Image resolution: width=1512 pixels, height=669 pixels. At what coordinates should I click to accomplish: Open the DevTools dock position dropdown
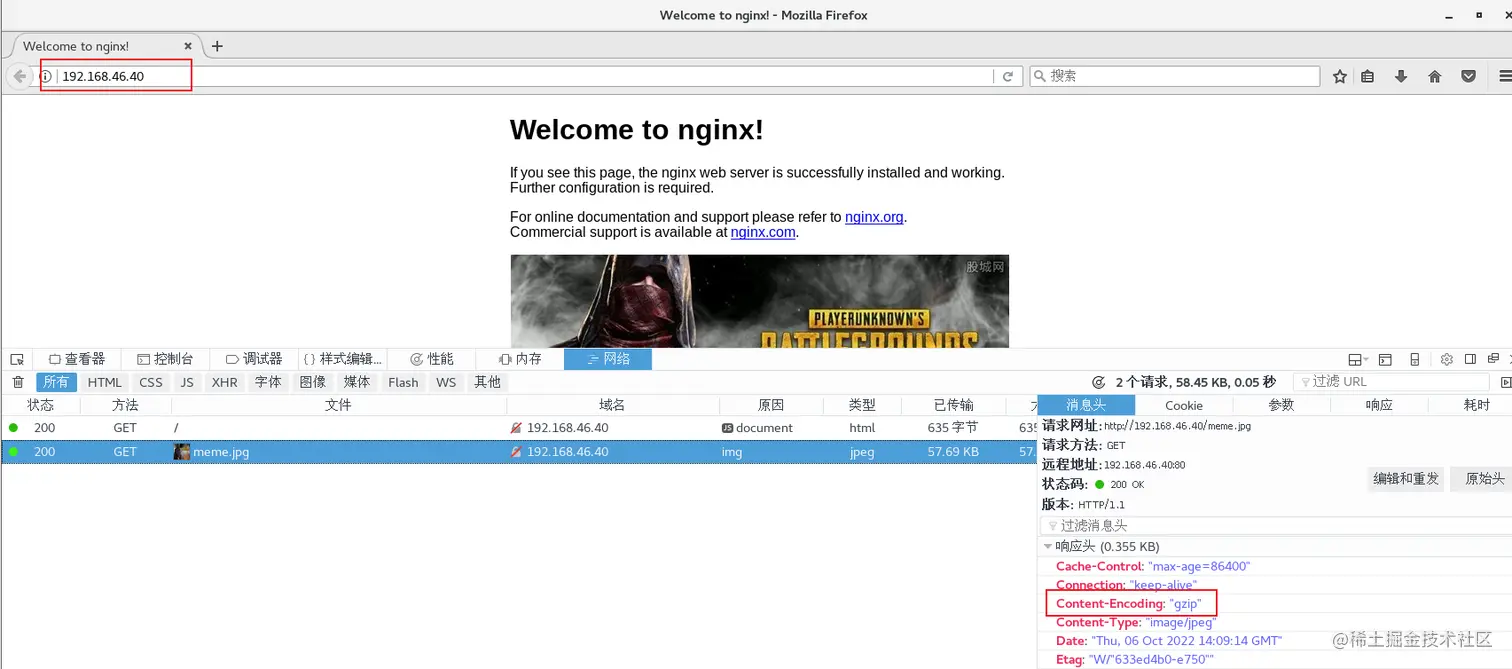pos(1356,358)
